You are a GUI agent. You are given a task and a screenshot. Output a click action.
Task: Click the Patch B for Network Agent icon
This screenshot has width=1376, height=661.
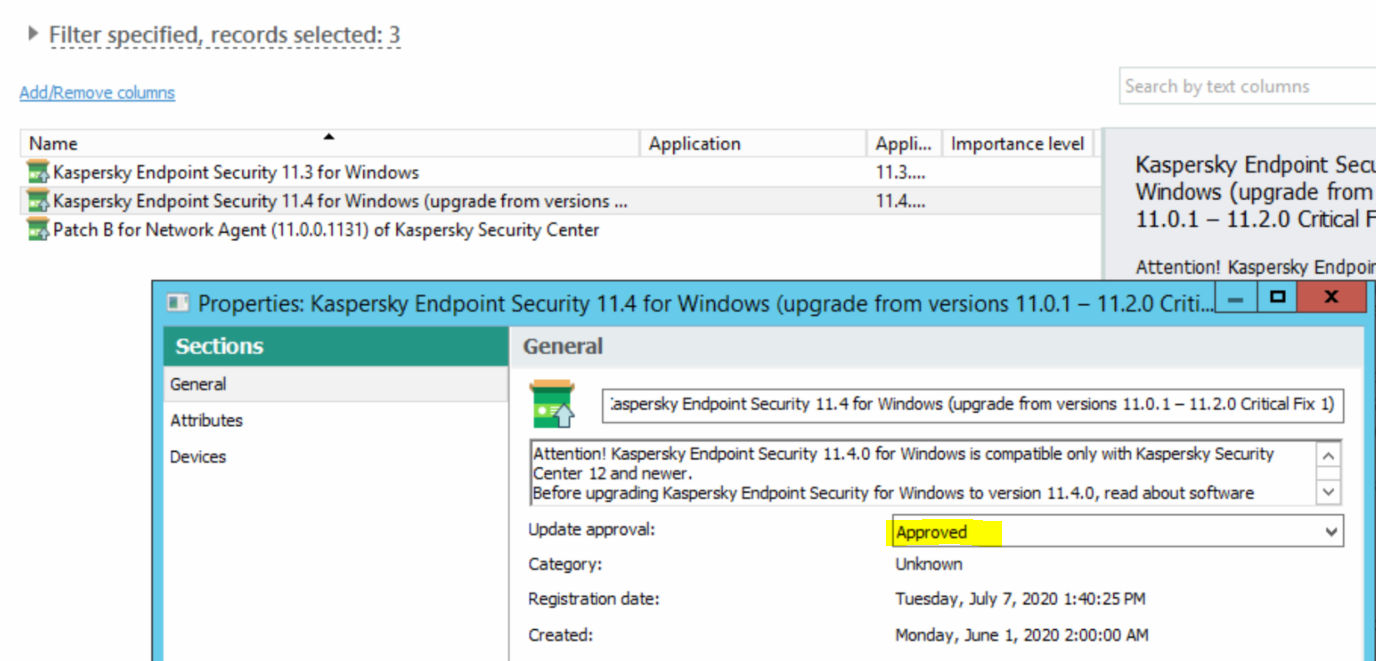38,230
